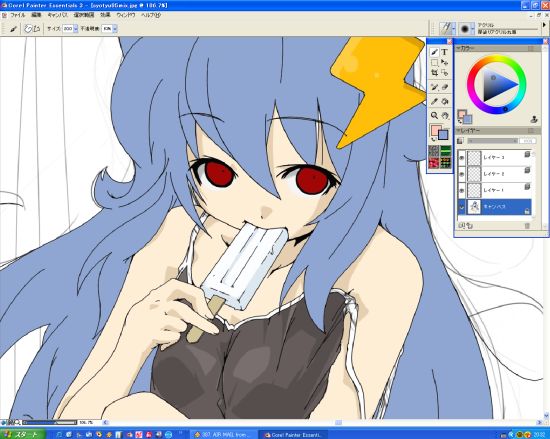550x439 pixels.
Task: Select the additional blue swatch in toolbox
Action: [x=444, y=135]
